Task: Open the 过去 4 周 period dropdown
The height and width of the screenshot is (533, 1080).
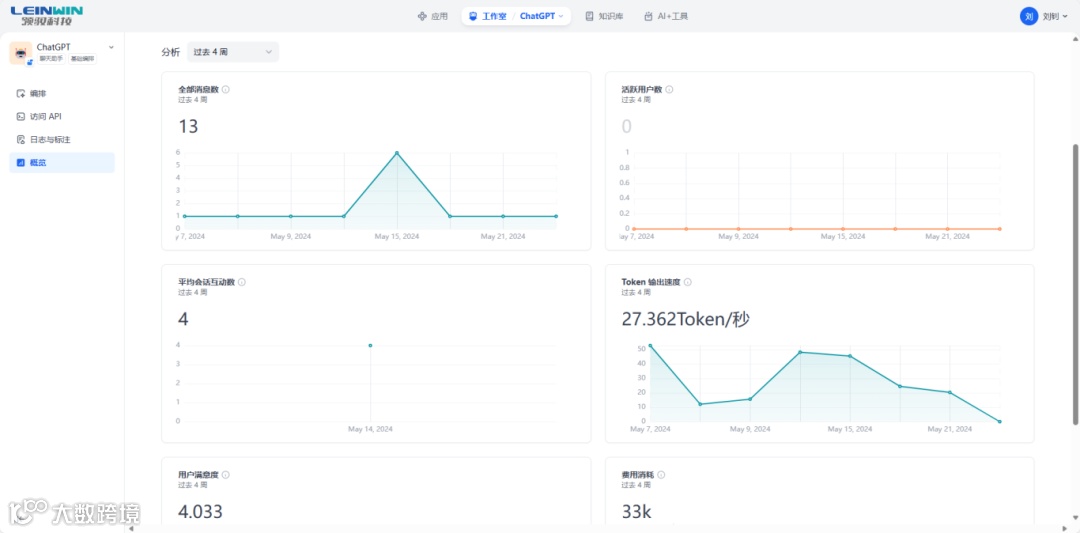Action: click(233, 52)
